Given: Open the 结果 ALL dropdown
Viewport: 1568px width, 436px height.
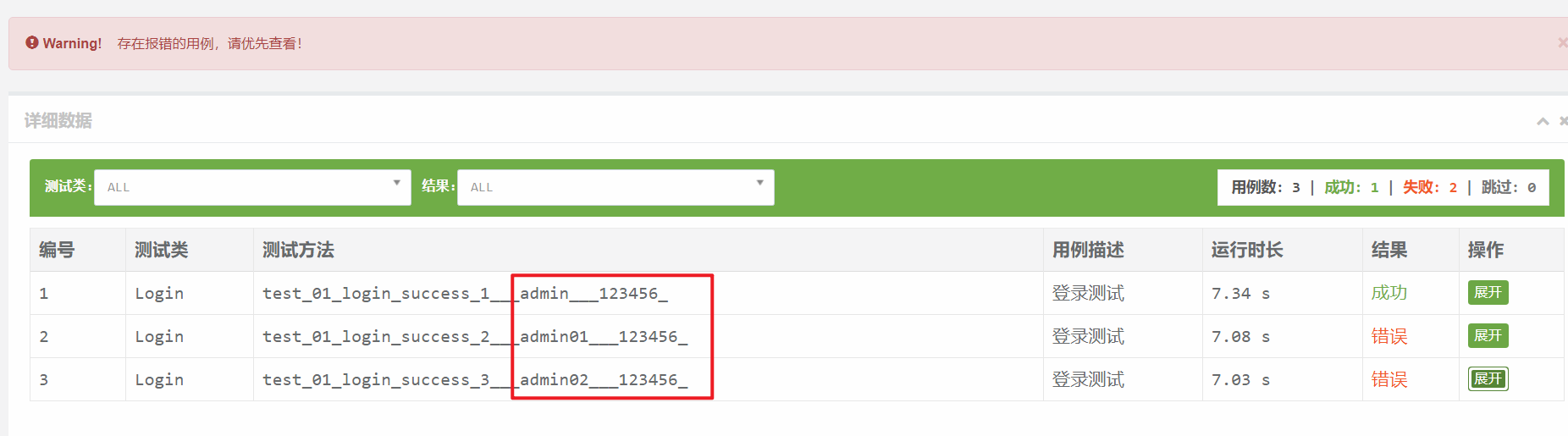Looking at the screenshot, I should 616,187.
